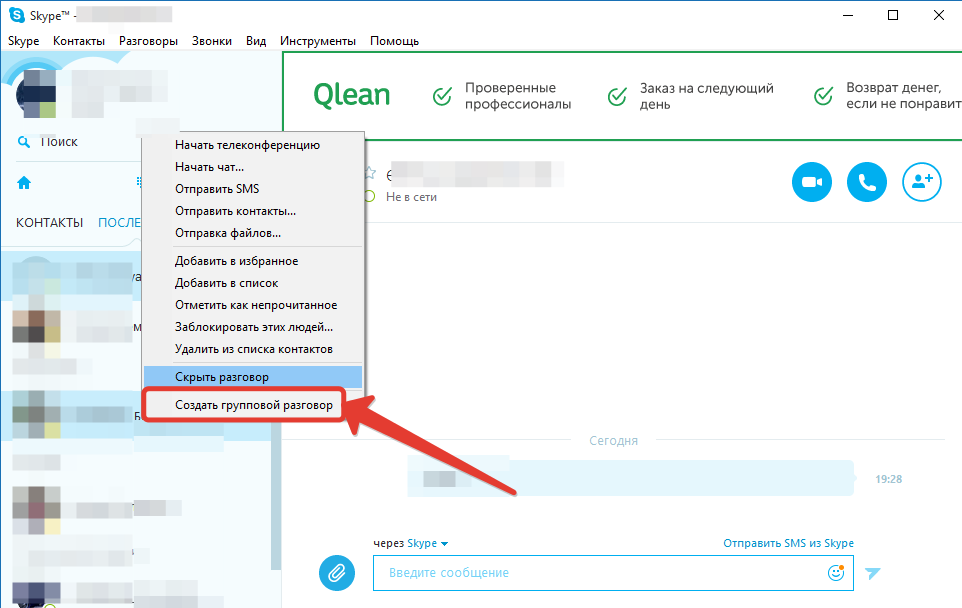Maximize the Skype window
962x608 pixels.
pyautogui.click(x=893, y=15)
